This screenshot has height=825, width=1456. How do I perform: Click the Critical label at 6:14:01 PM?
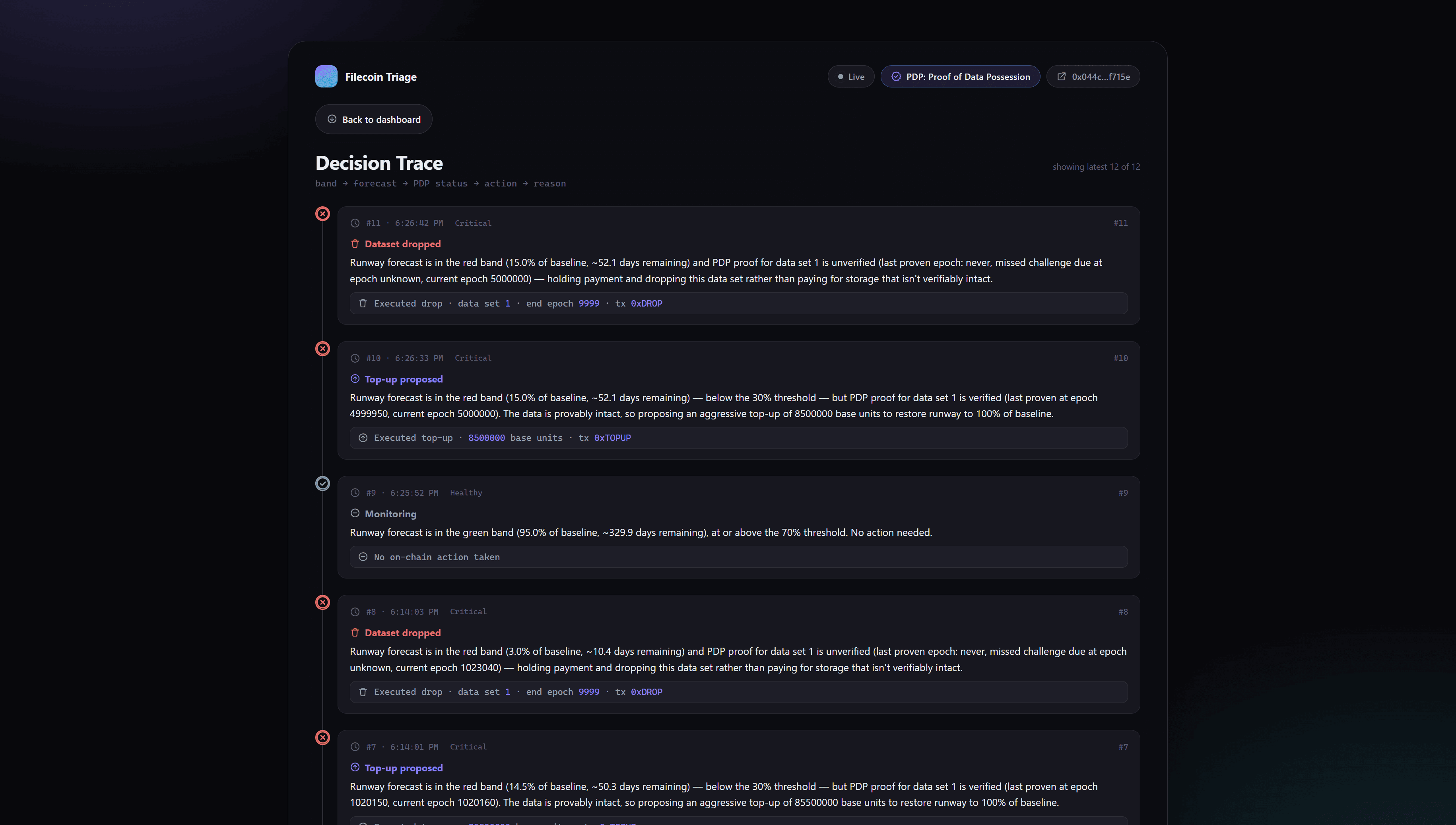(468, 747)
